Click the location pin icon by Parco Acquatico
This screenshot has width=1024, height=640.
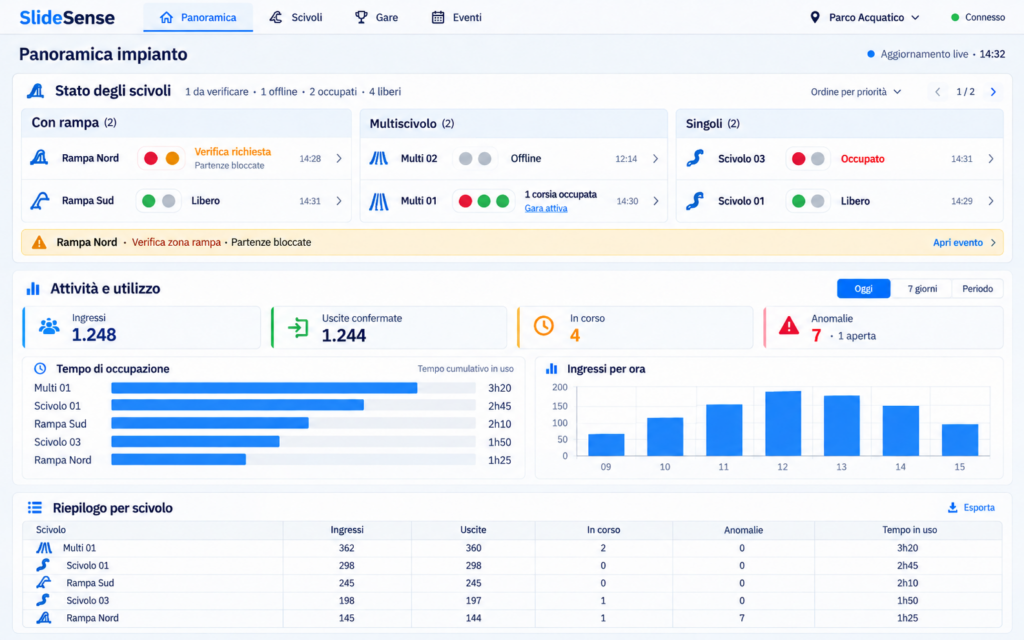[814, 18]
